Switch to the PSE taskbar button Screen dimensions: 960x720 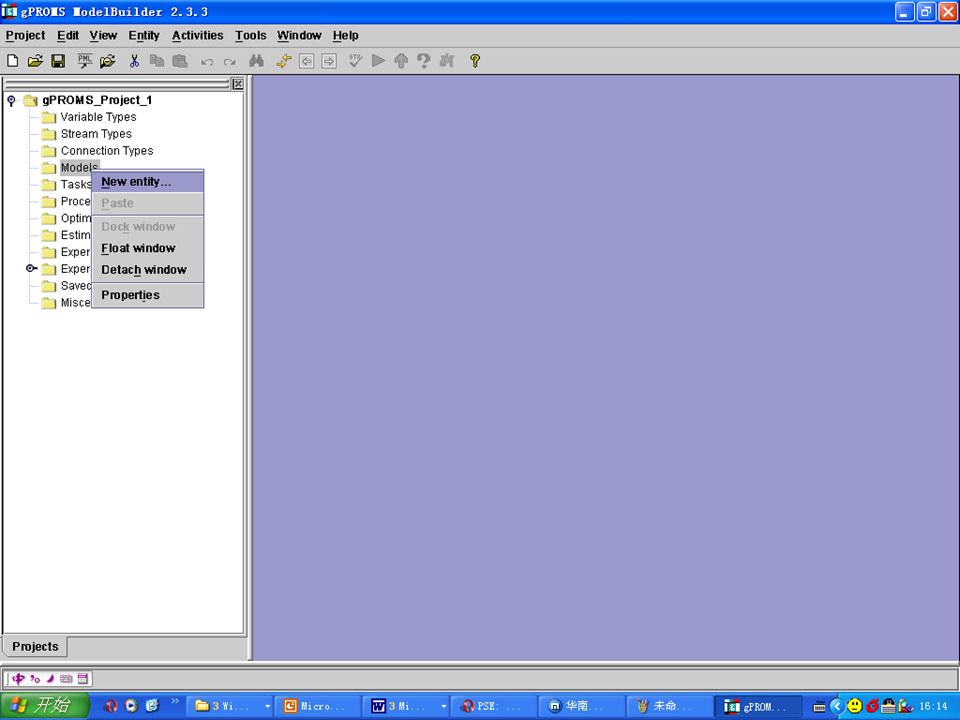(x=494, y=706)
